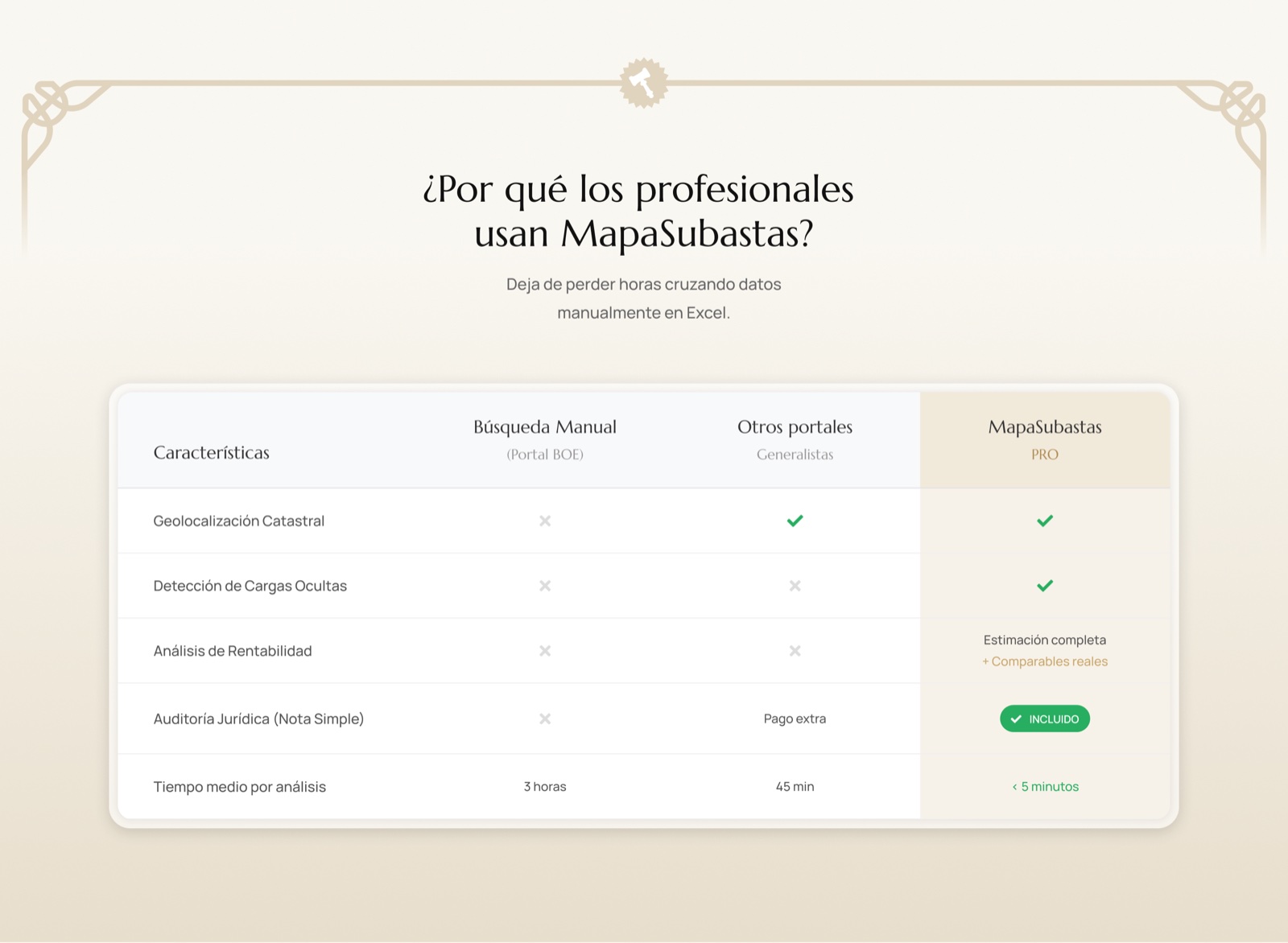Image resolution: width=1288 pixels, height=943 pixels.
Task: Click the < 5 minutos cell
Action: (1045, 786)
